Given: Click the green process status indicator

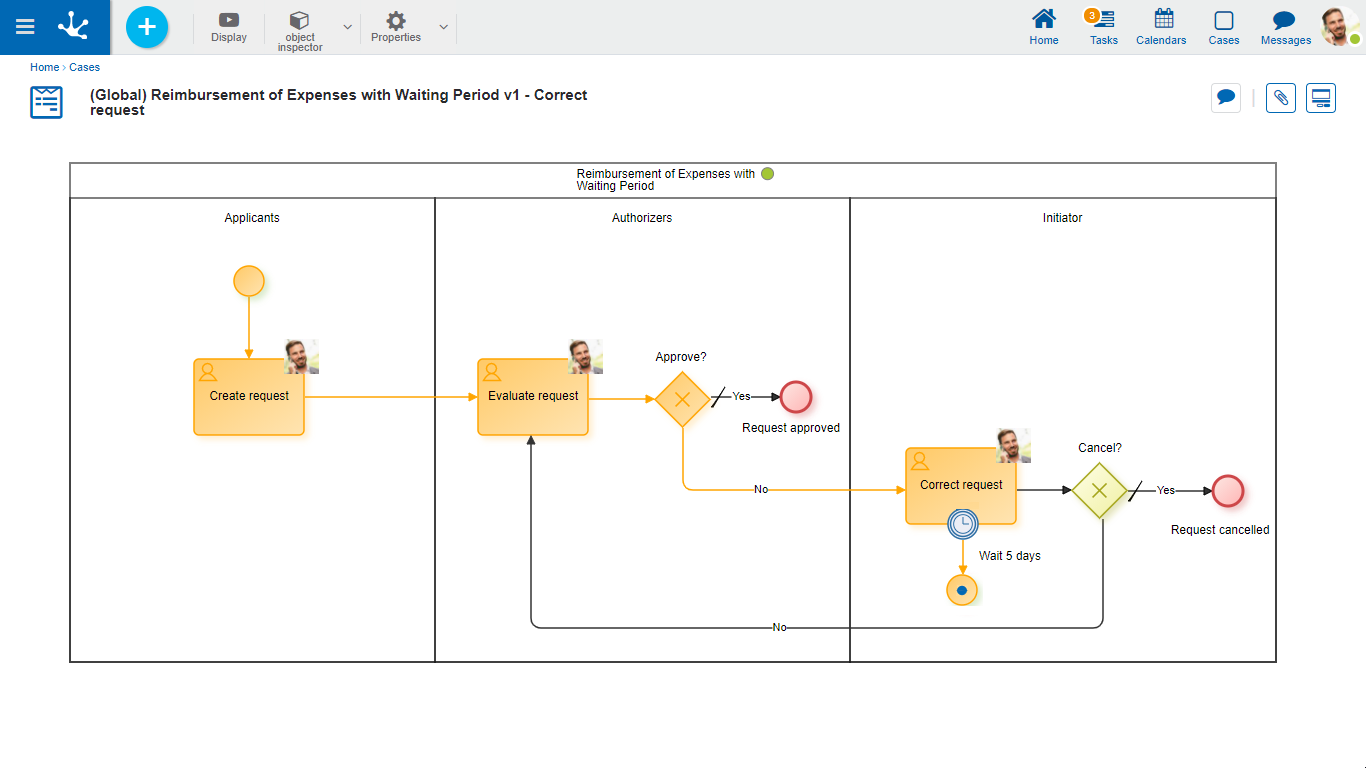Looking at the screenshot, I should coord(767,174).
